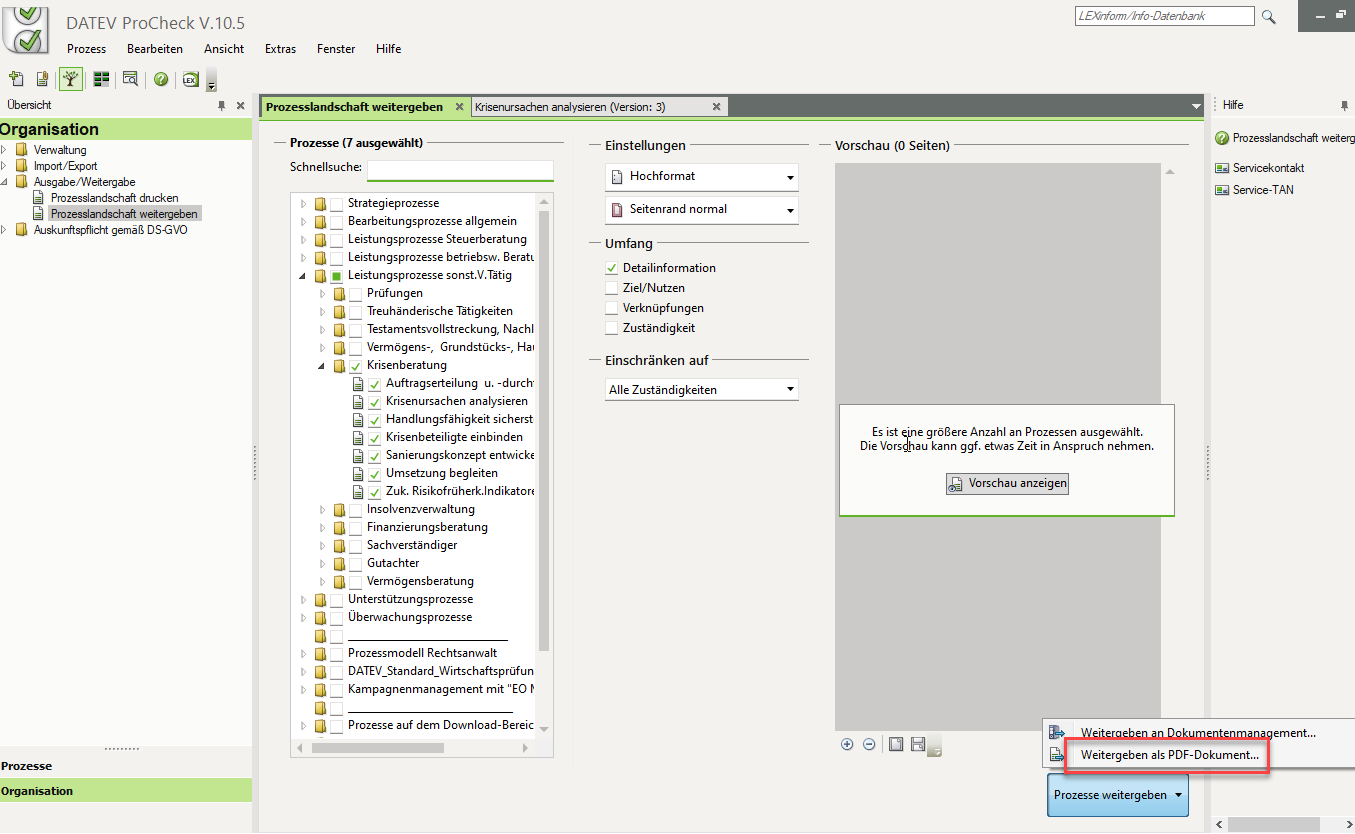1355x834 pixels.
Task: Click the zoom in icon below preview
Action: click(x=847, y=744)
